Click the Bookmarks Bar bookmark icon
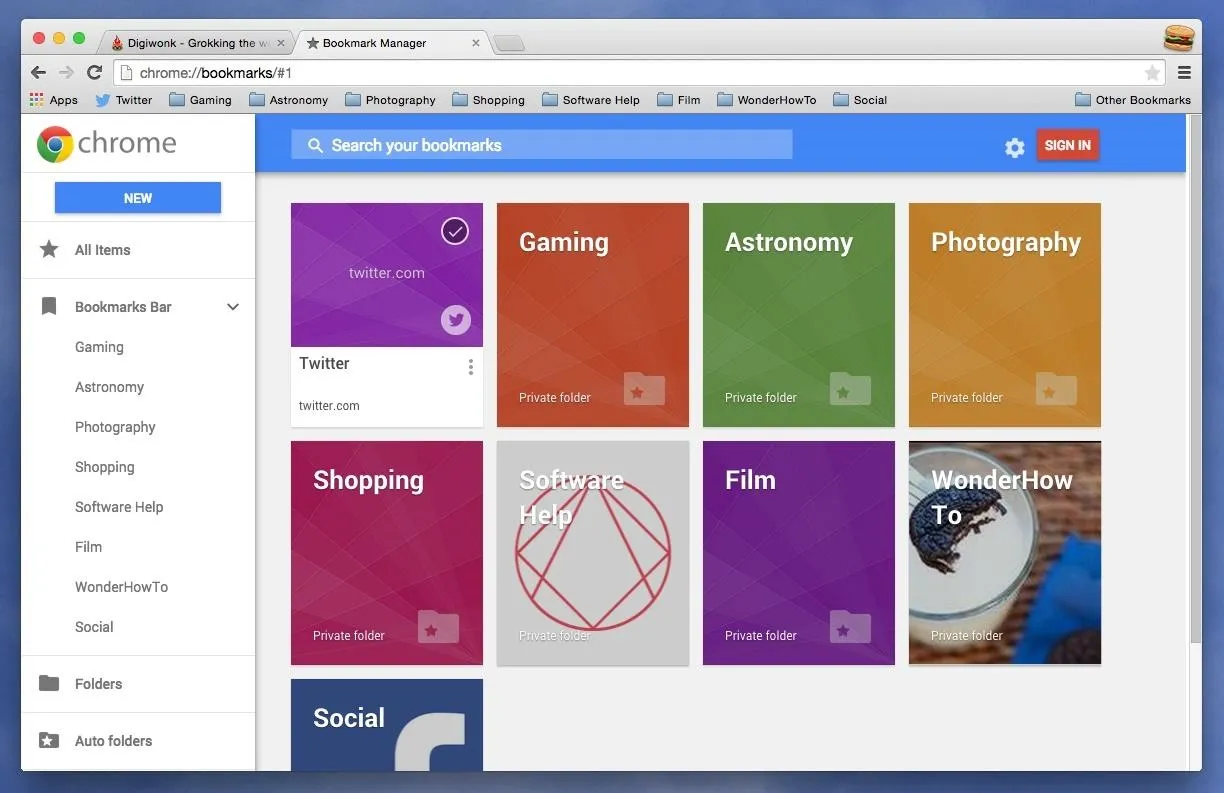The image size is (1224, 793). coord(49,307)
